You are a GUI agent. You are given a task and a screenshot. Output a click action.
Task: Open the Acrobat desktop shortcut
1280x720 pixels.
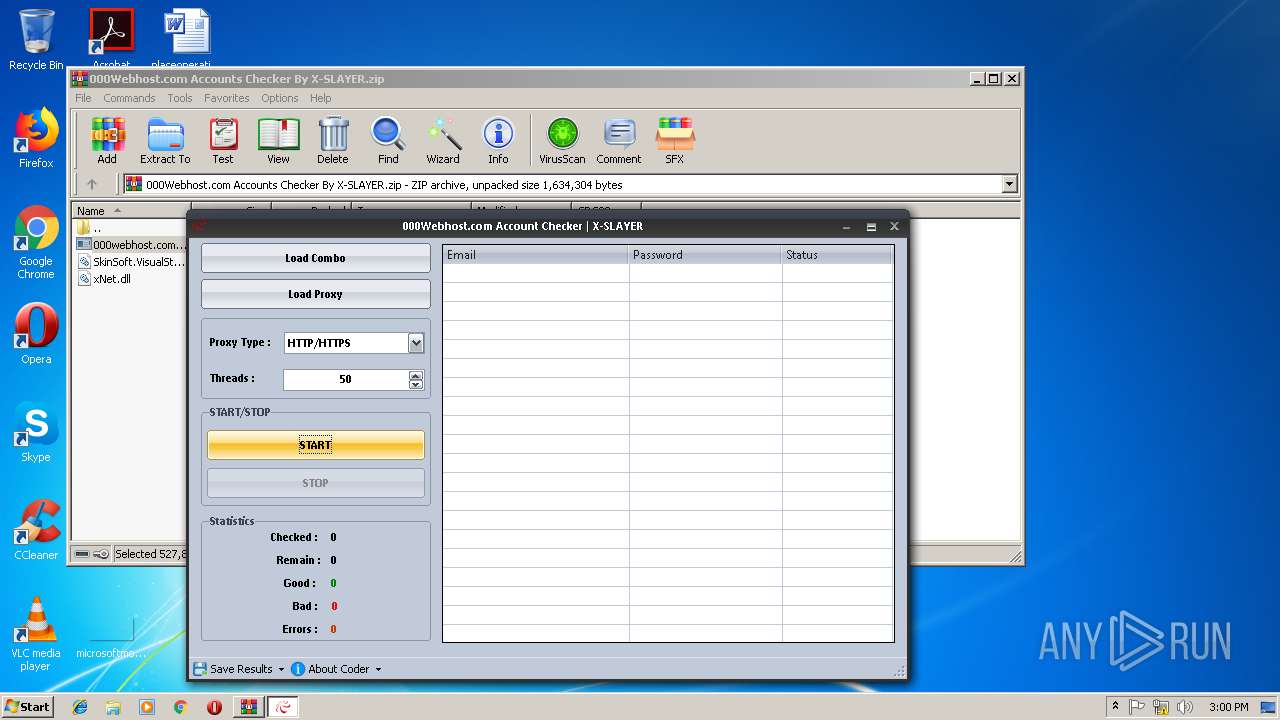(x=111, y=38)
